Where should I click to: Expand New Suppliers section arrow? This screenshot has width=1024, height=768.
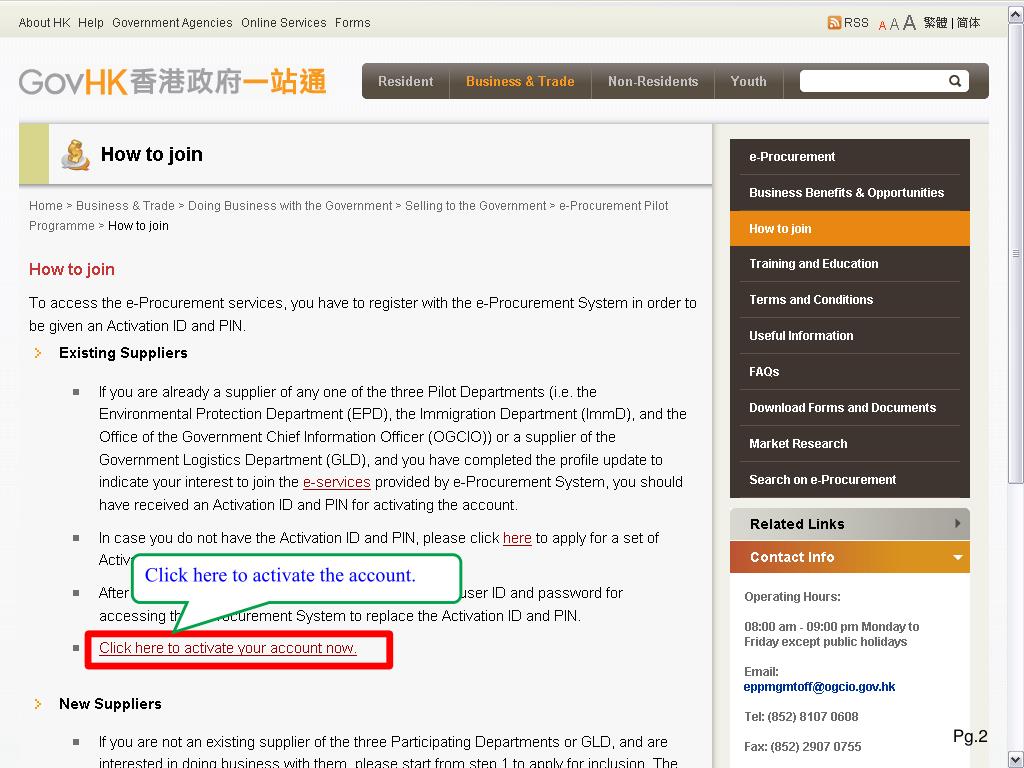click(38, 704)
